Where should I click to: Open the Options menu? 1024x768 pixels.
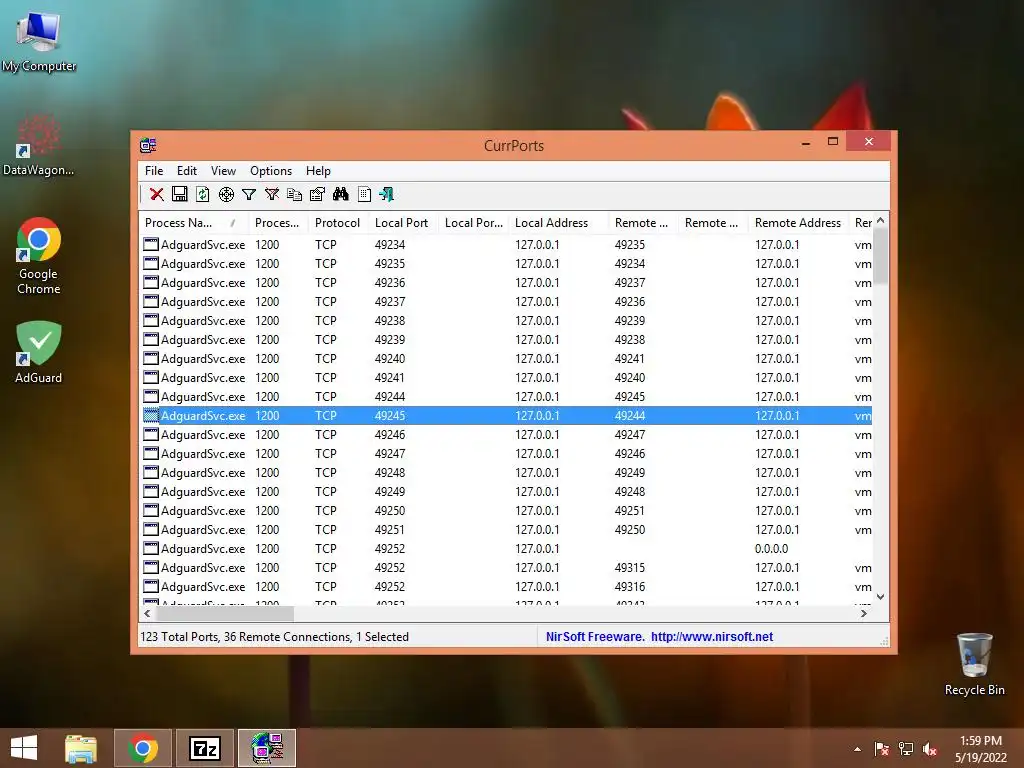[x=271, y=170]
